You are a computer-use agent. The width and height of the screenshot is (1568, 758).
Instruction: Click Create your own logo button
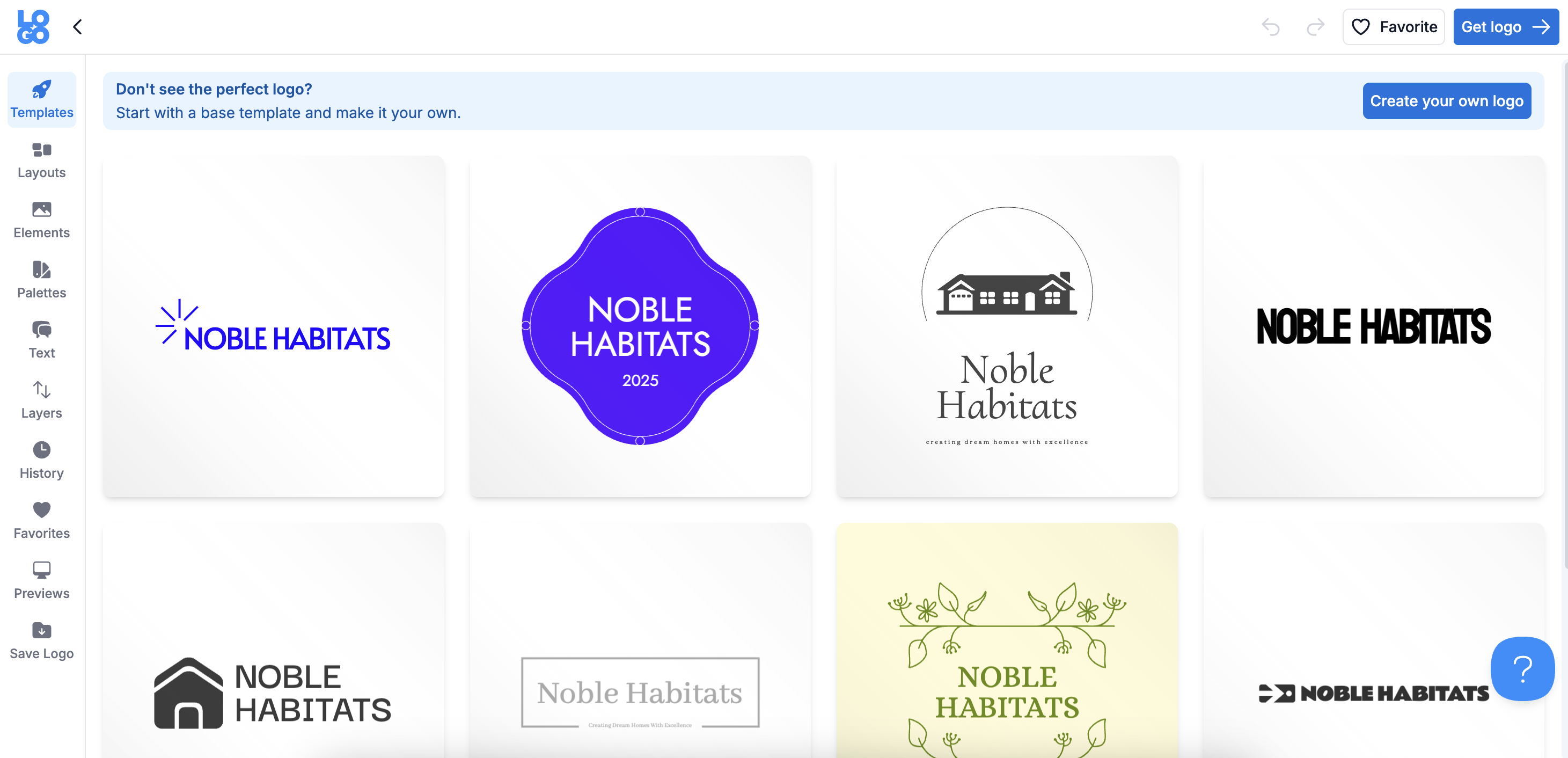coord(1446,101)
